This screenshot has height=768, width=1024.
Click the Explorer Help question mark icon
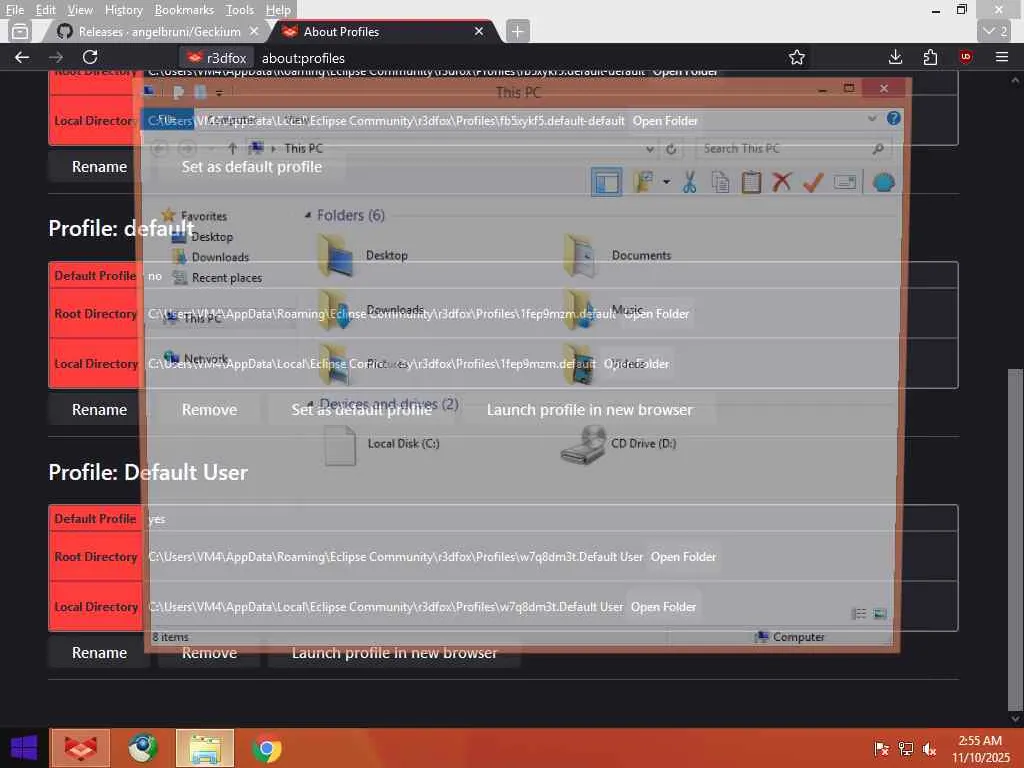[893, 118]
